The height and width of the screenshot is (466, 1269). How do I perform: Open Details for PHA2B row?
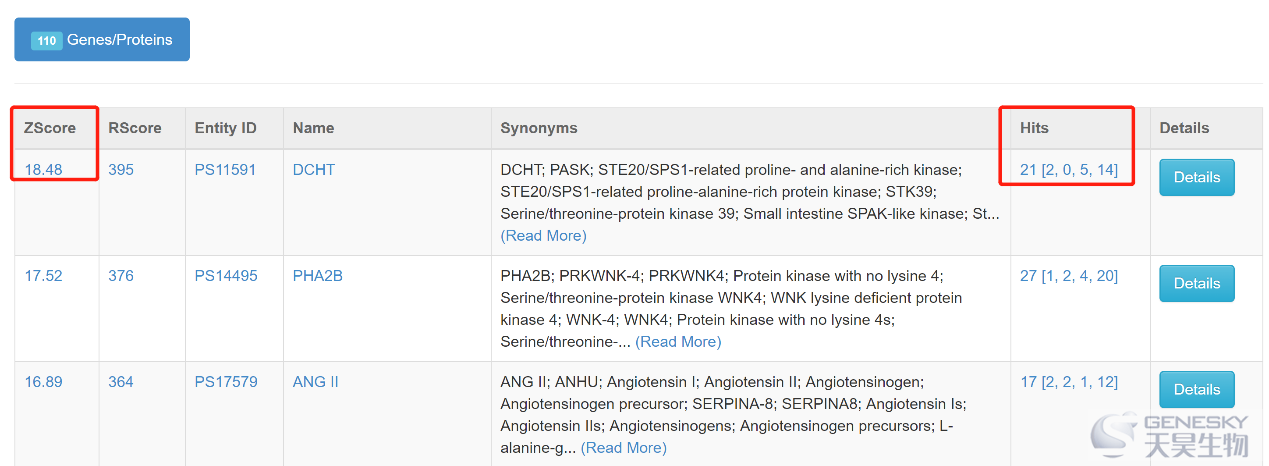(x=1197, y=283)
